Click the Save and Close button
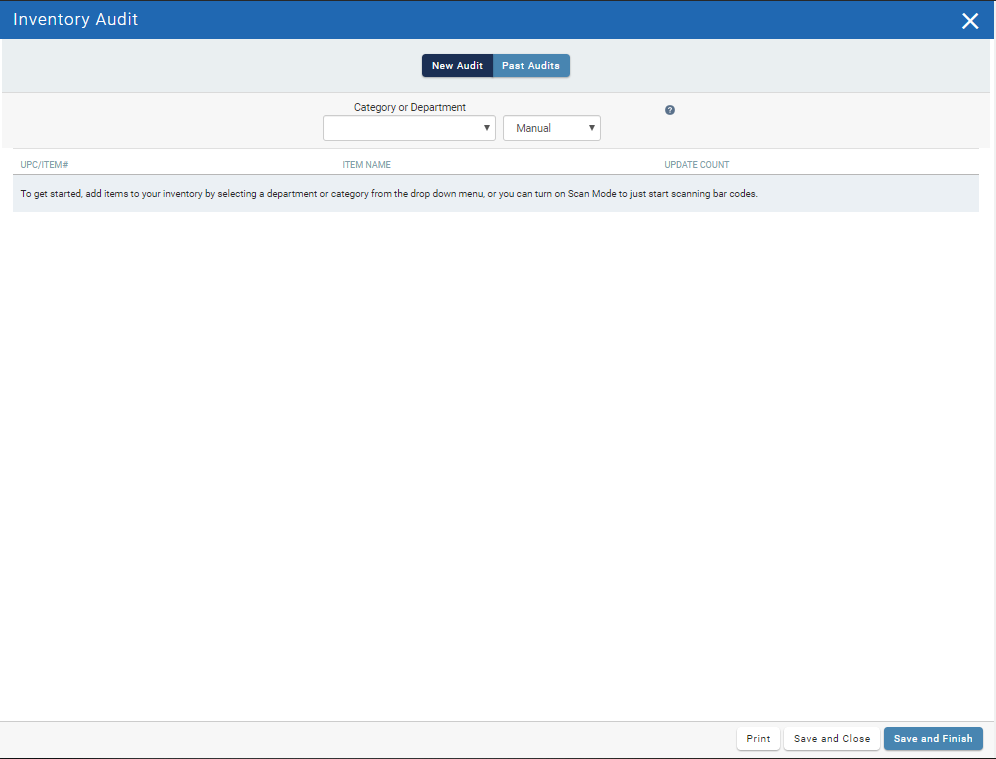This screenshot has width=996, height=759. 832,739
